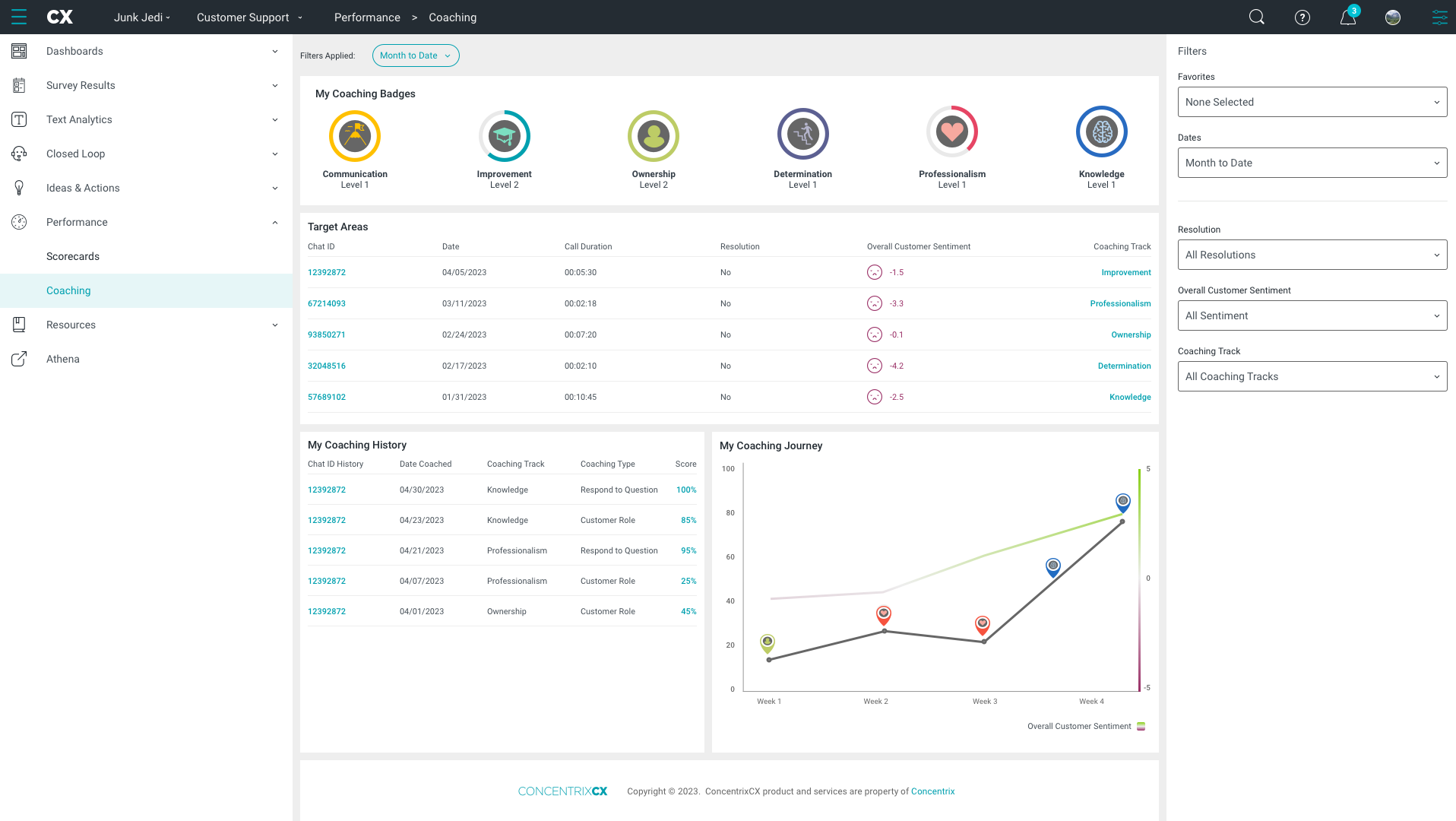Click the user profile avatar
This screenshot has height=821, width=1456.
(1393, 17)
